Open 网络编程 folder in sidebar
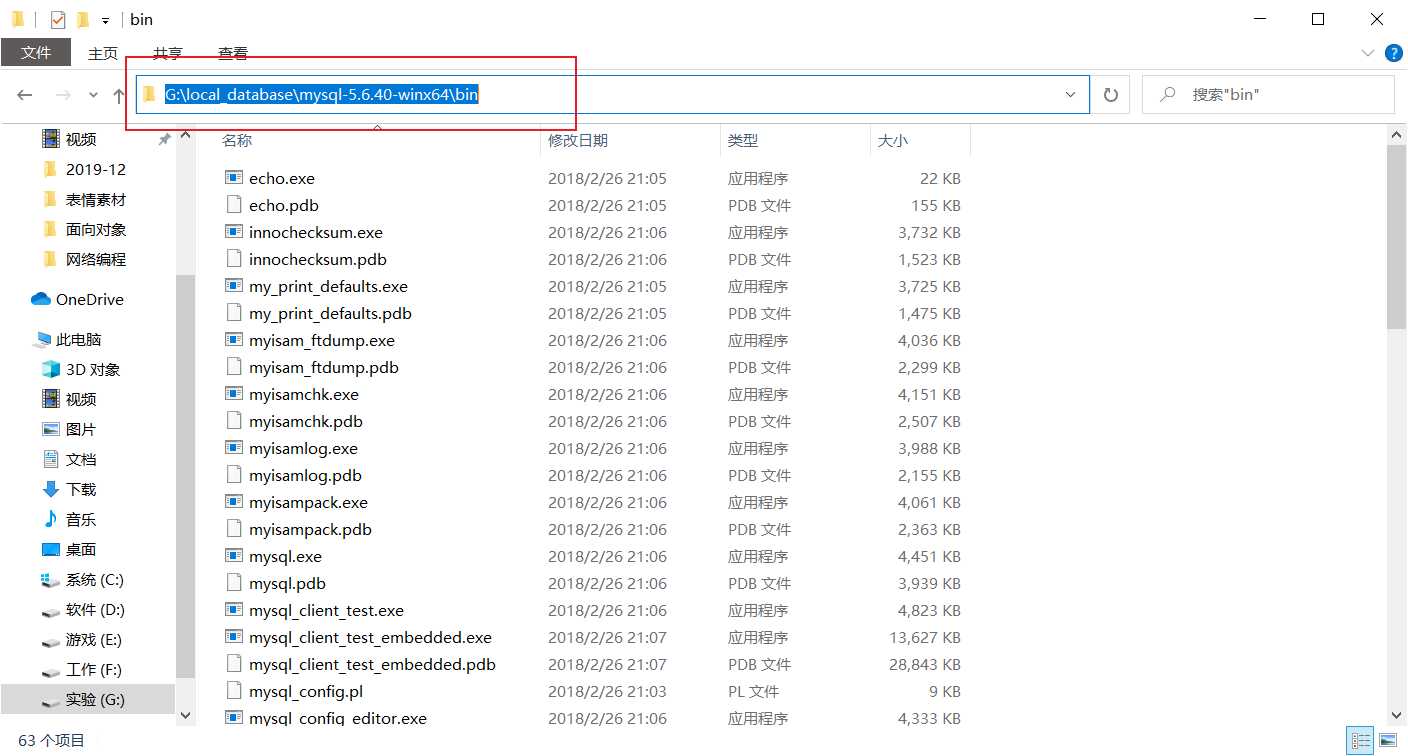Viewport: 1408px width, 756px height. [96, 259]
